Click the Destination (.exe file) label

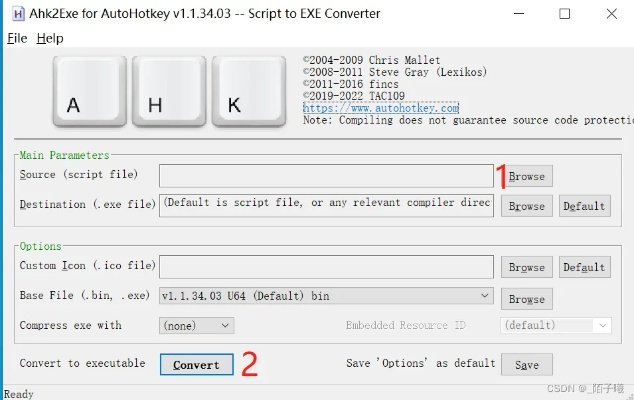88,204
